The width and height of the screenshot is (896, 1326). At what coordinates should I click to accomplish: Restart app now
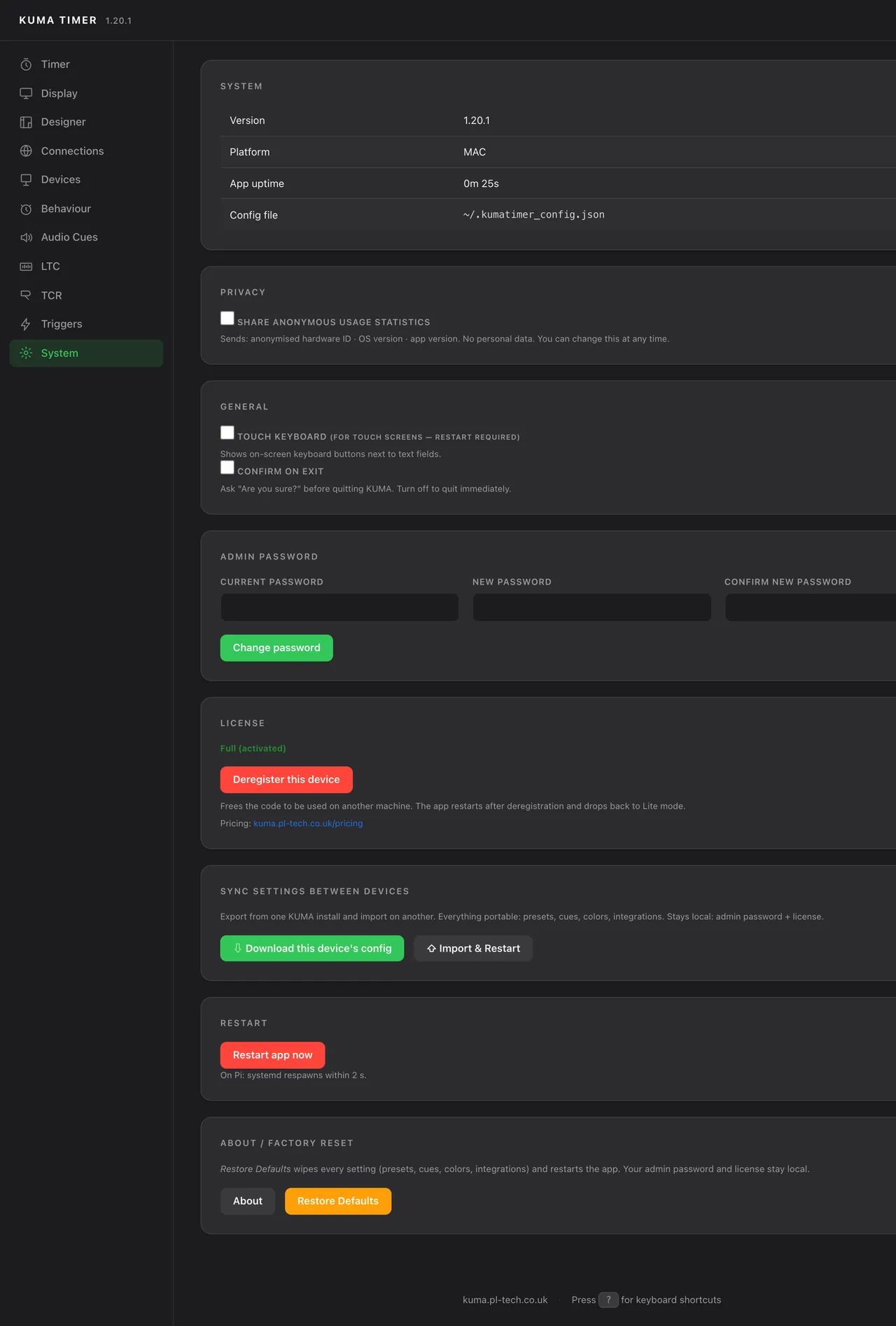click(273, 1055)
